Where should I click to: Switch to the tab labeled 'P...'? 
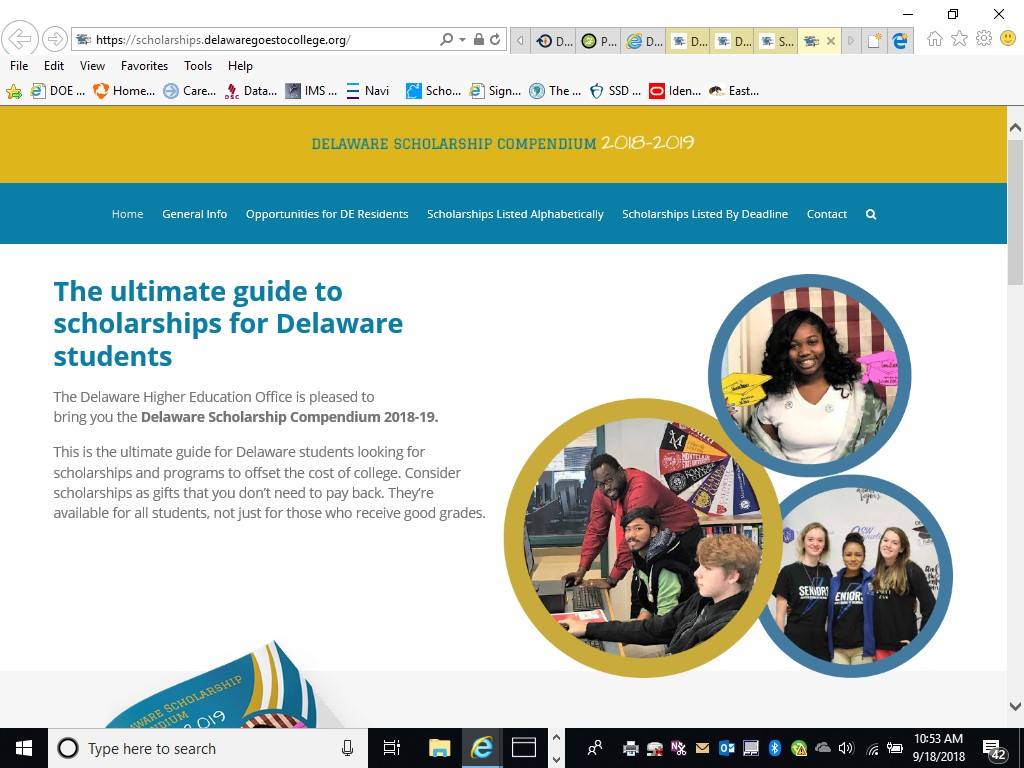point(598,40)
